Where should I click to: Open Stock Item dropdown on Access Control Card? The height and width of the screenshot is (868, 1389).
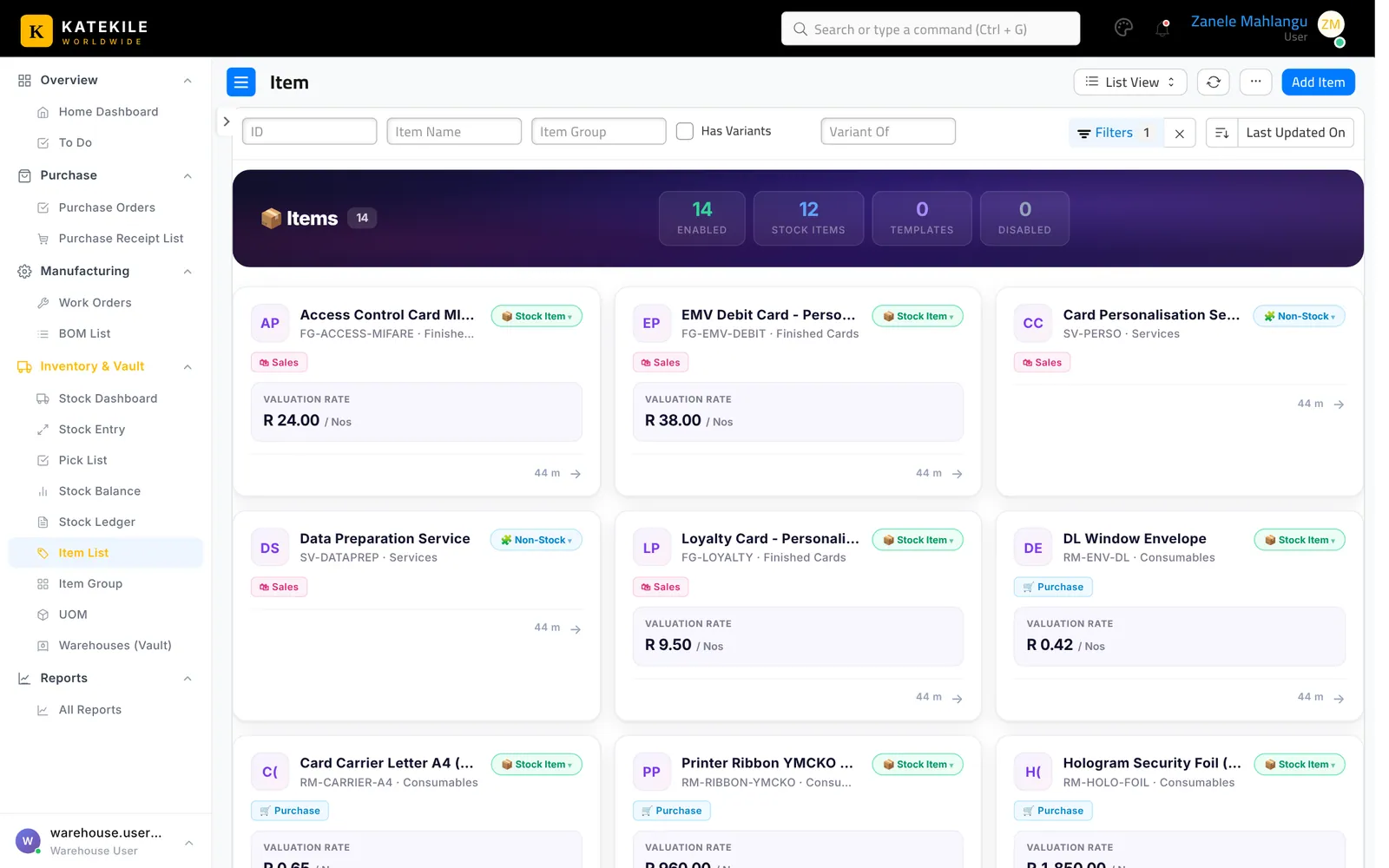pyautogui.click(x=537, y=316)
